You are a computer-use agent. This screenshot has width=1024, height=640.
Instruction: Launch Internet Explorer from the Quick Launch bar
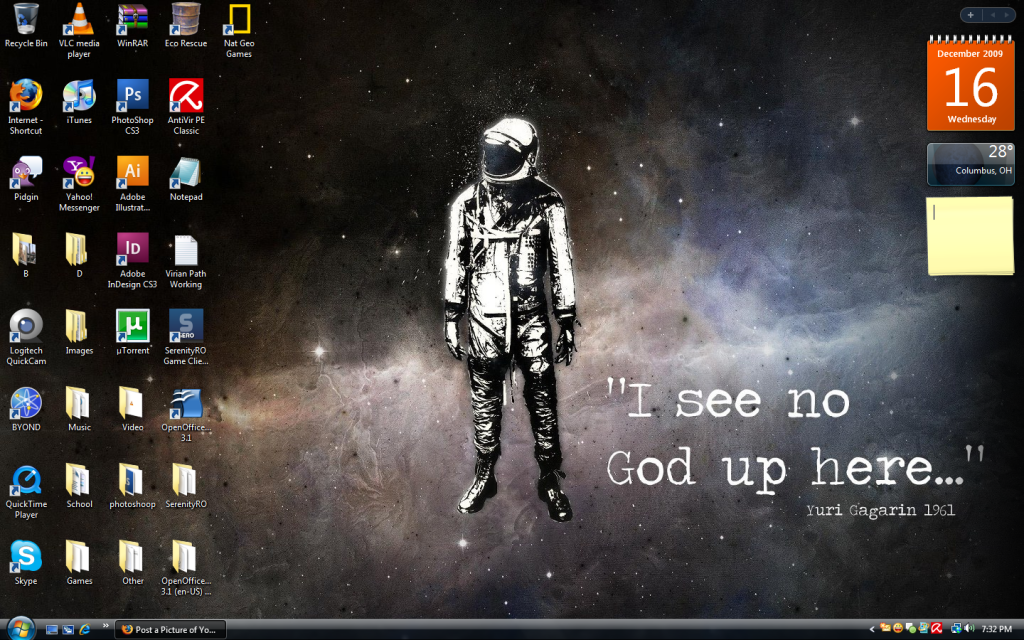tap(84, 630)
